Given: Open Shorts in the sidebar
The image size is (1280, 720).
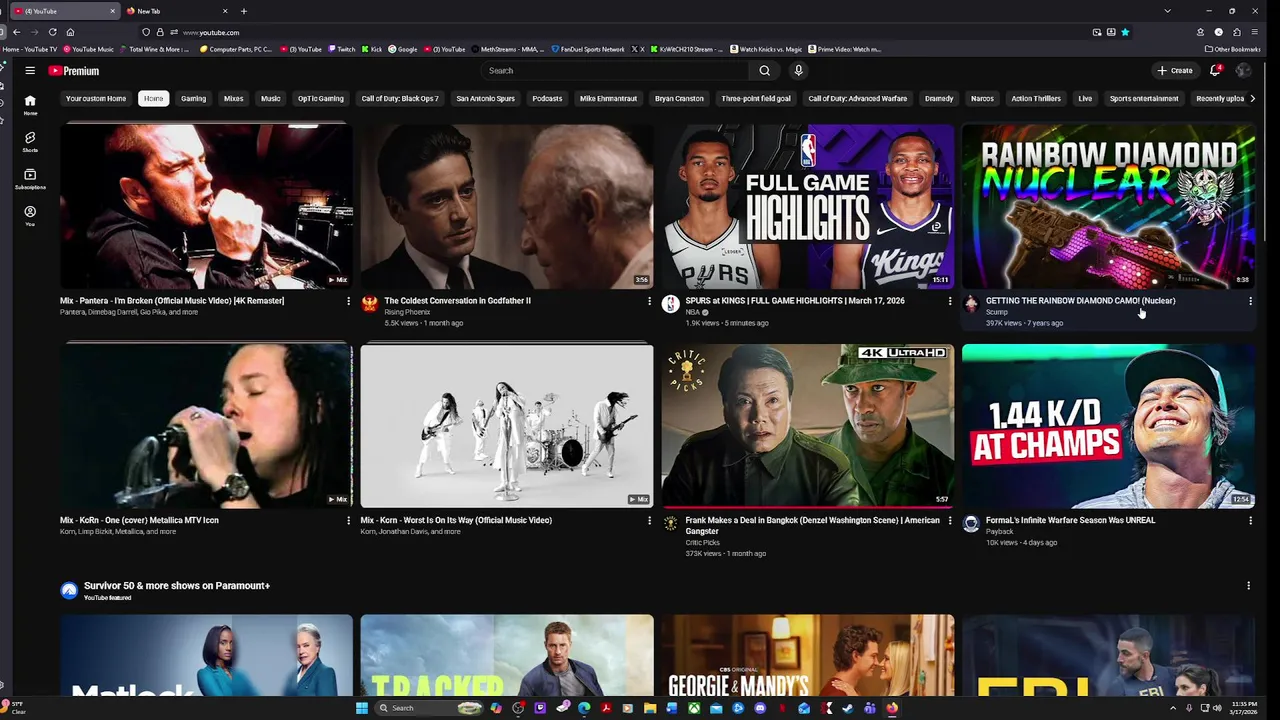Looking at the screenshot, I should point(30,141).
